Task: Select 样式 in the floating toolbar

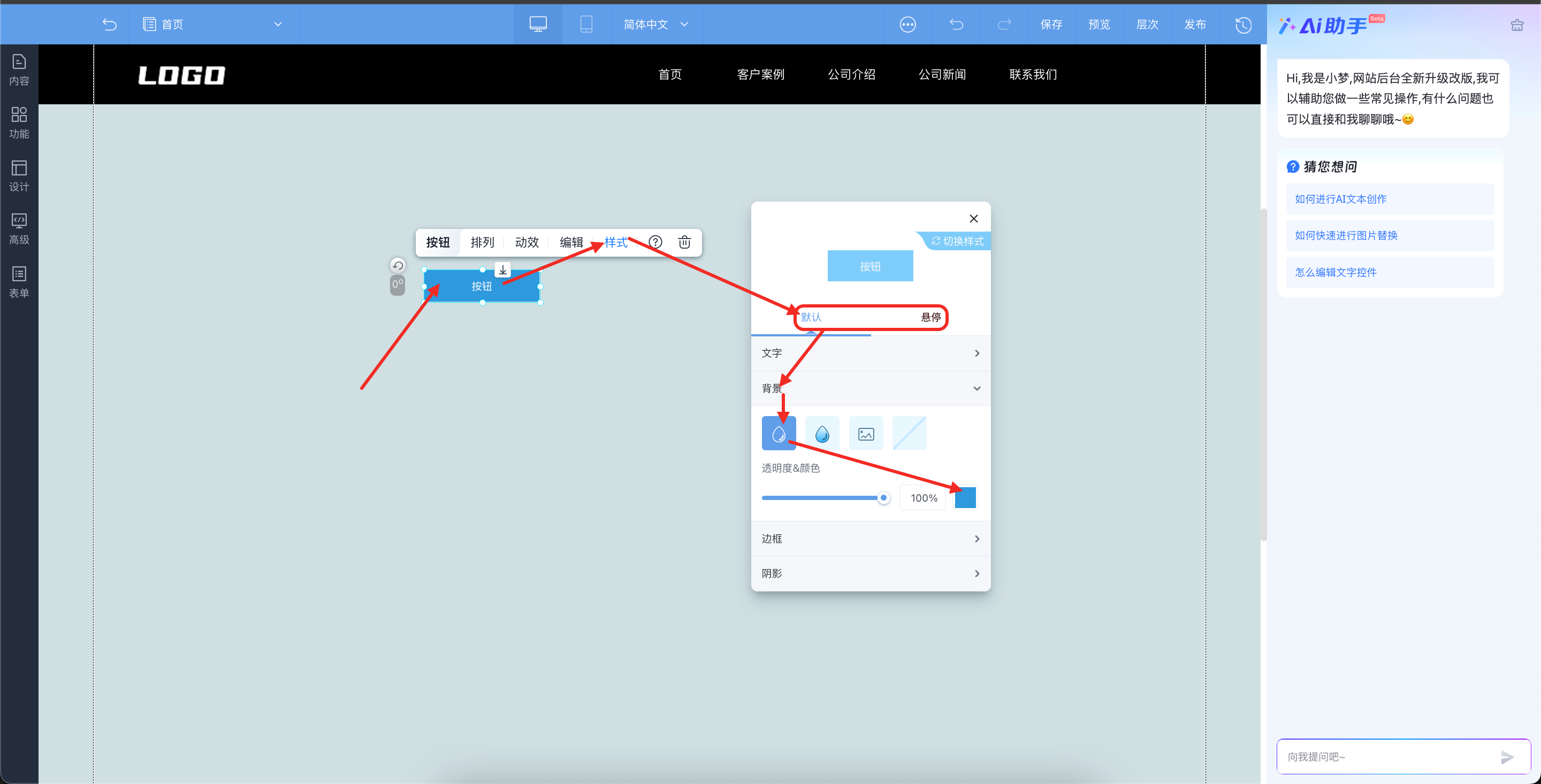Action: [615, 242]
